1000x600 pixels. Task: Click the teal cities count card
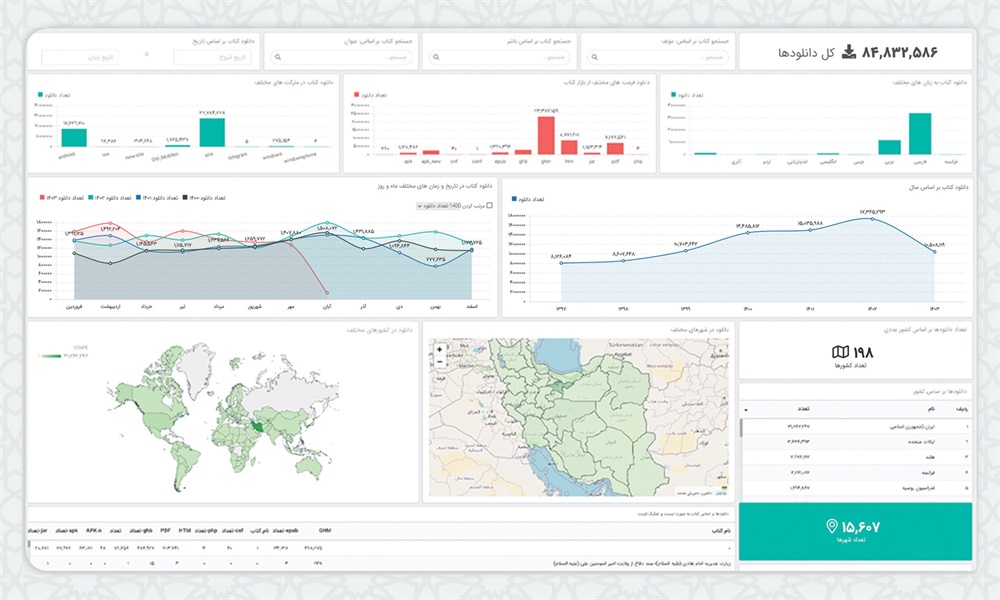tap(856, 531)
